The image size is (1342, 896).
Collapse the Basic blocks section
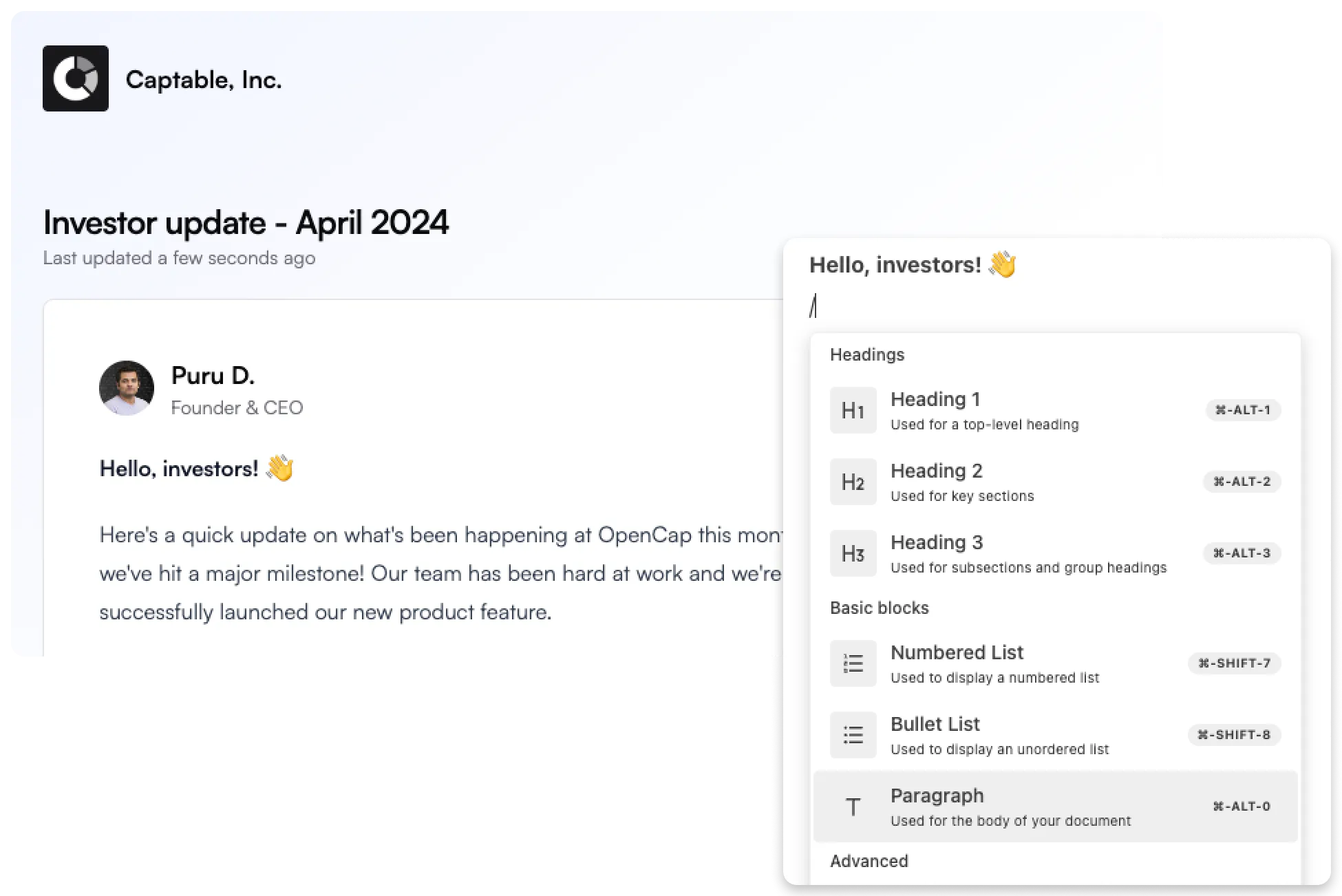click(880, 608)
